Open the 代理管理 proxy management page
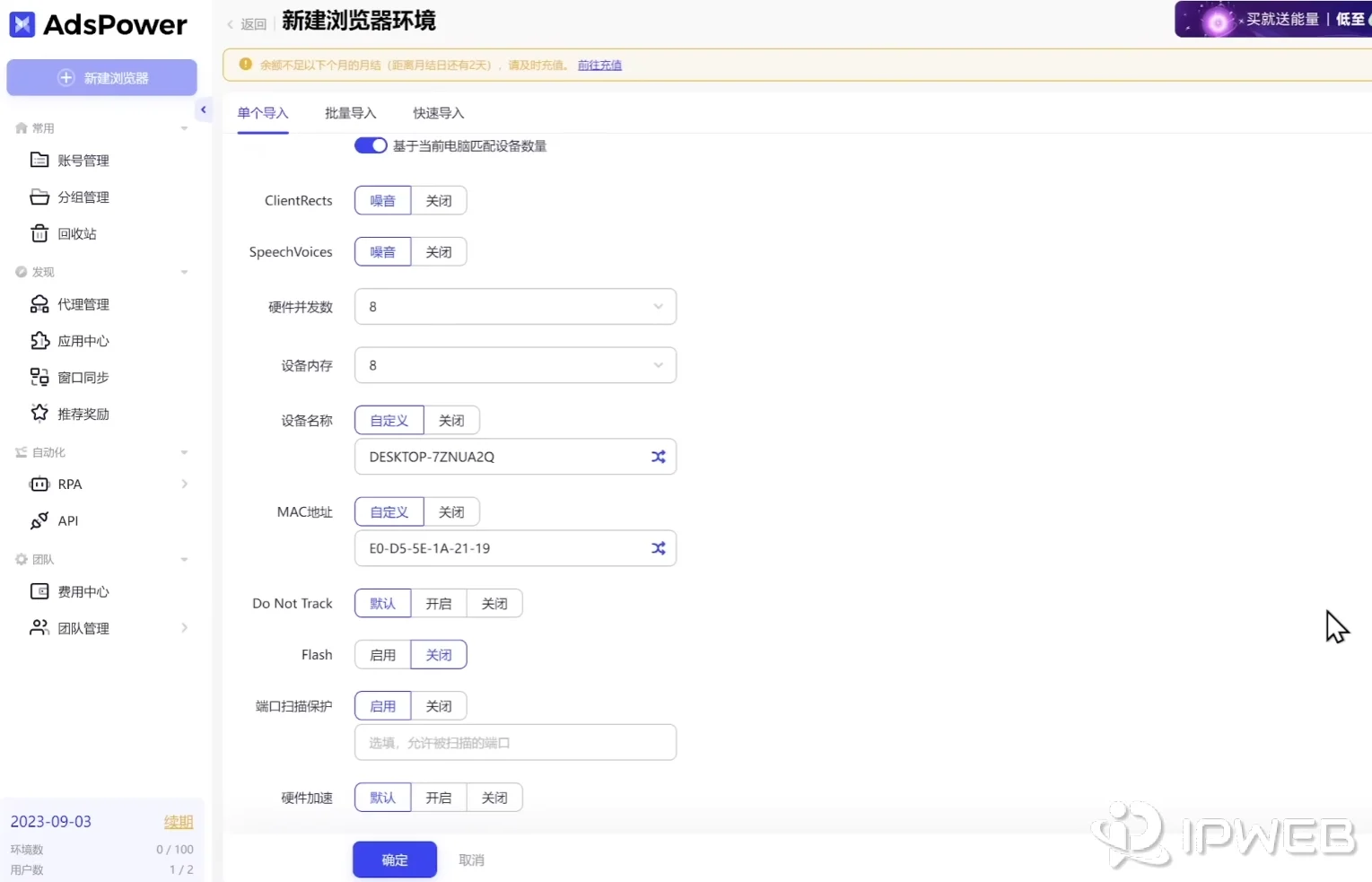Screen dimensions: 1372x882 83,304
